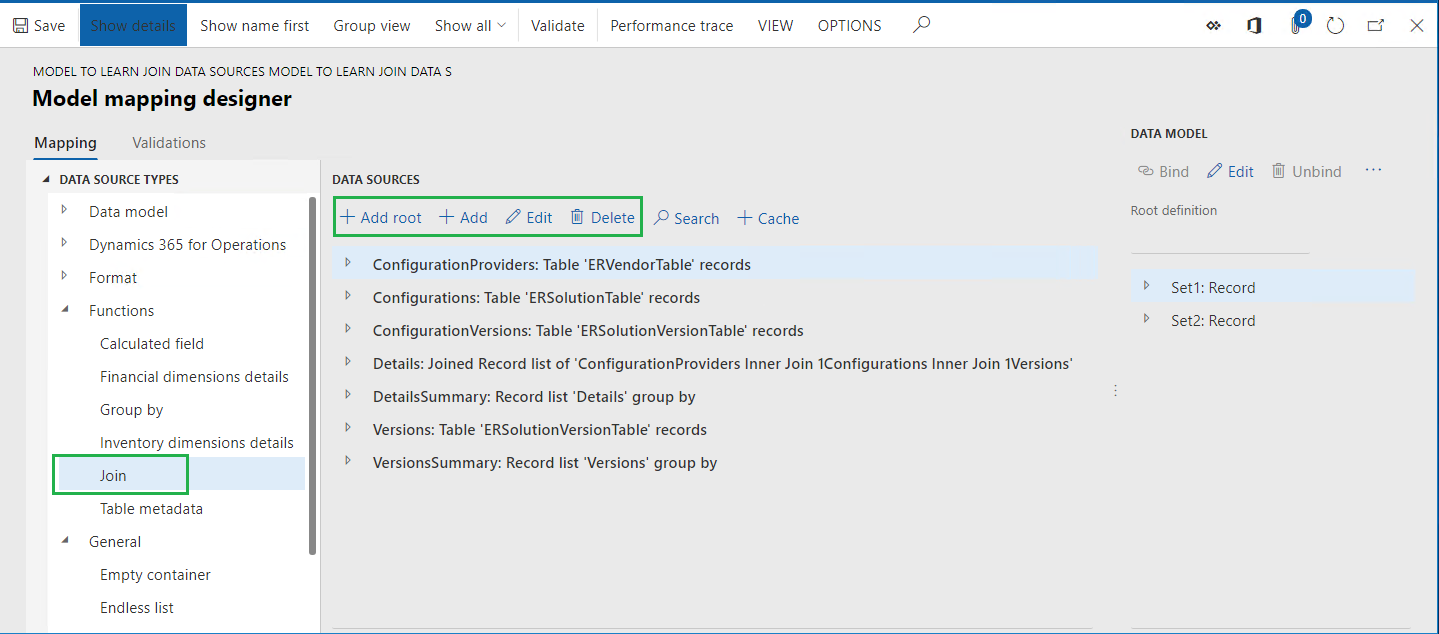Open the Power Apps diamond icon
1439x634 pixels.
tap(1214, 26)
